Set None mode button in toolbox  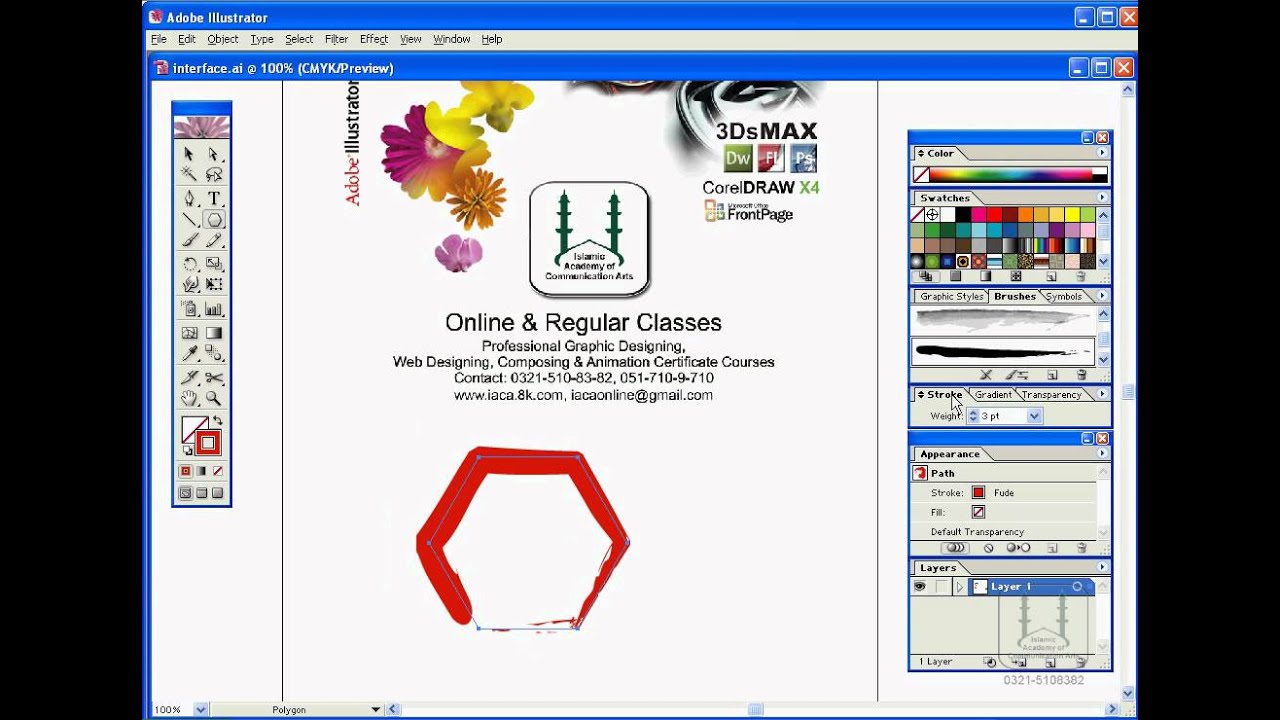(x=217, y=471)
